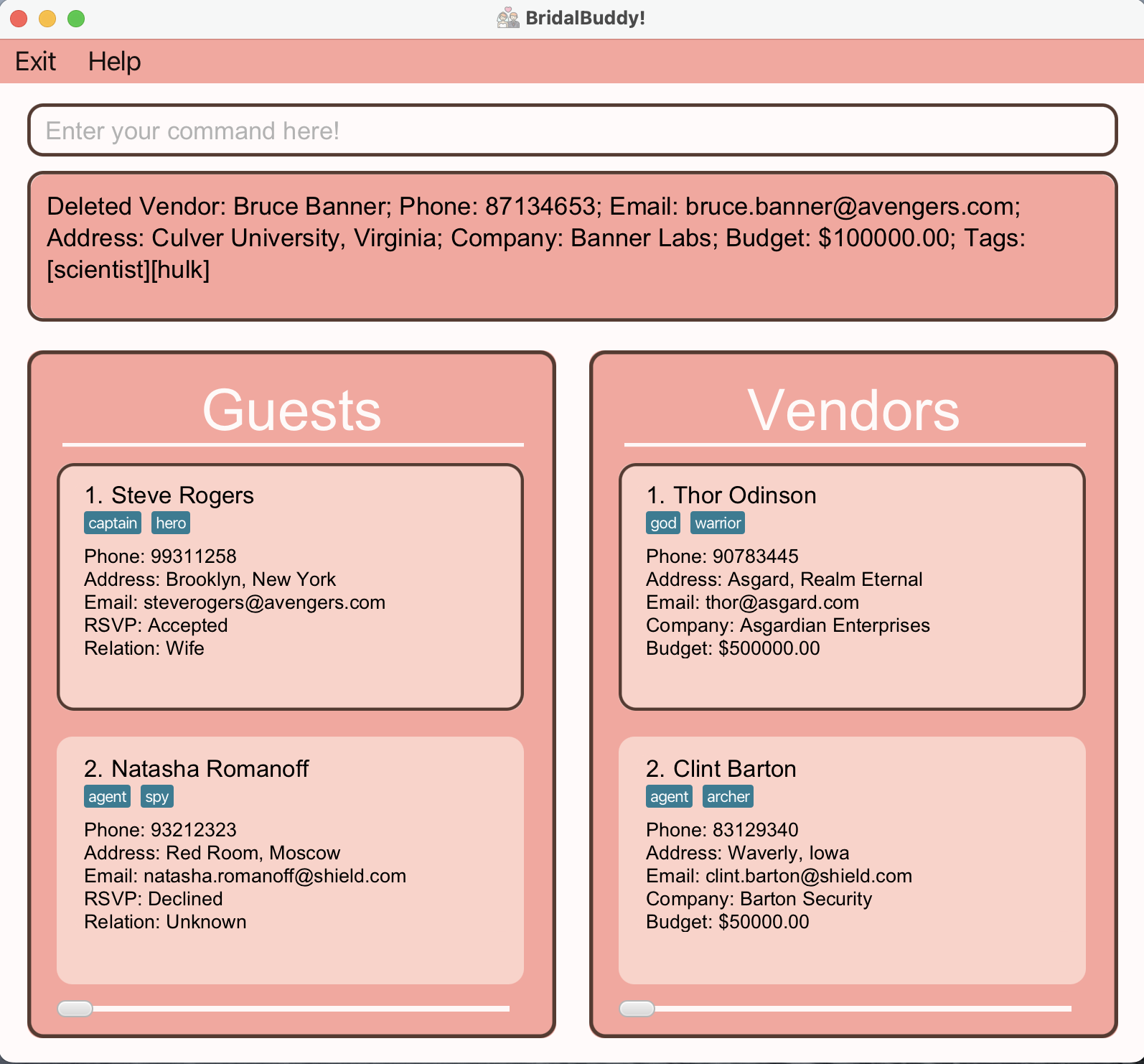
Task: Click 'Email: clint.barton@shield.com' text
Action: point(779,876)
